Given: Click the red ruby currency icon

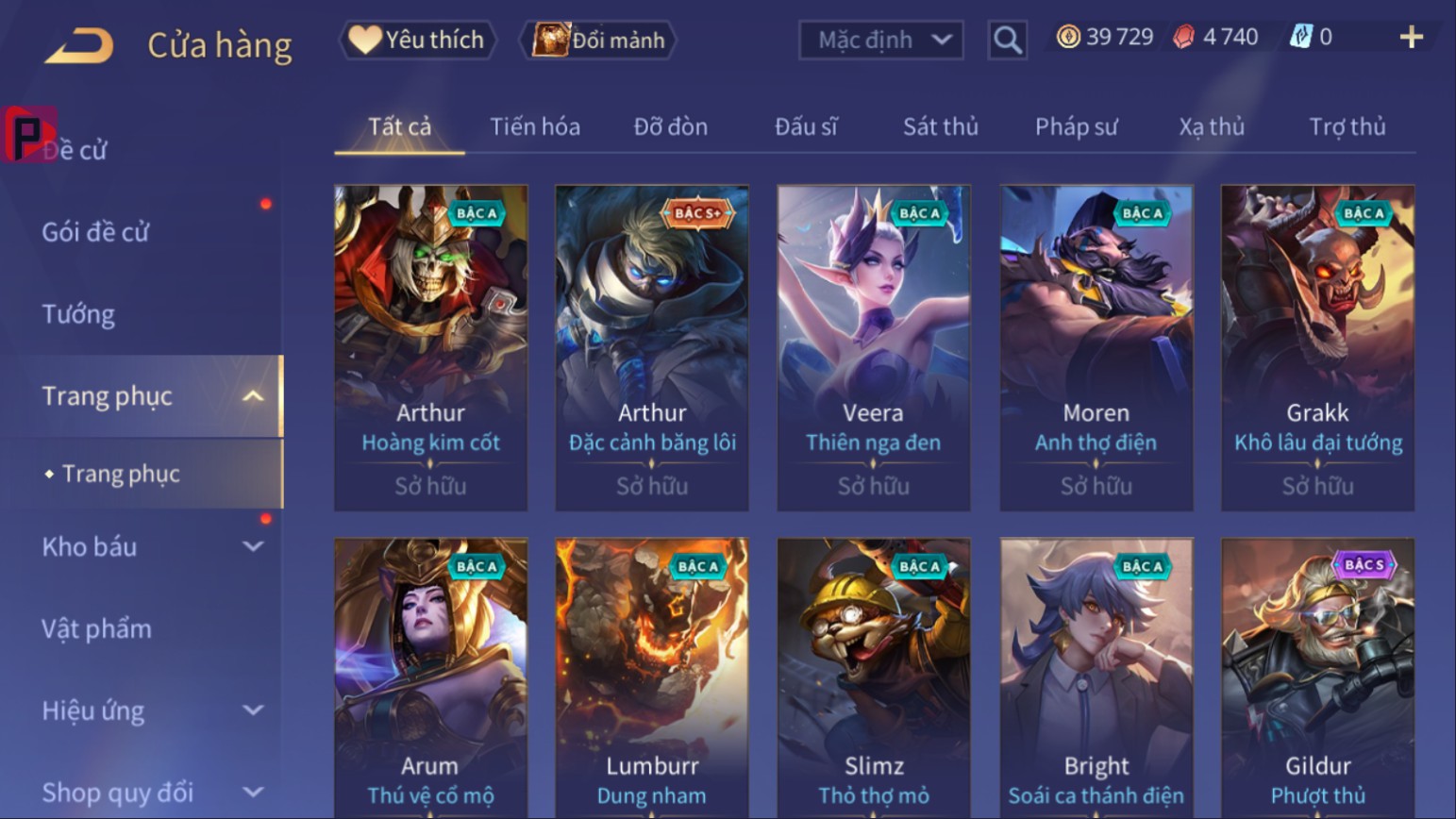Looking at the screenshot, I should coord(1183,37).
